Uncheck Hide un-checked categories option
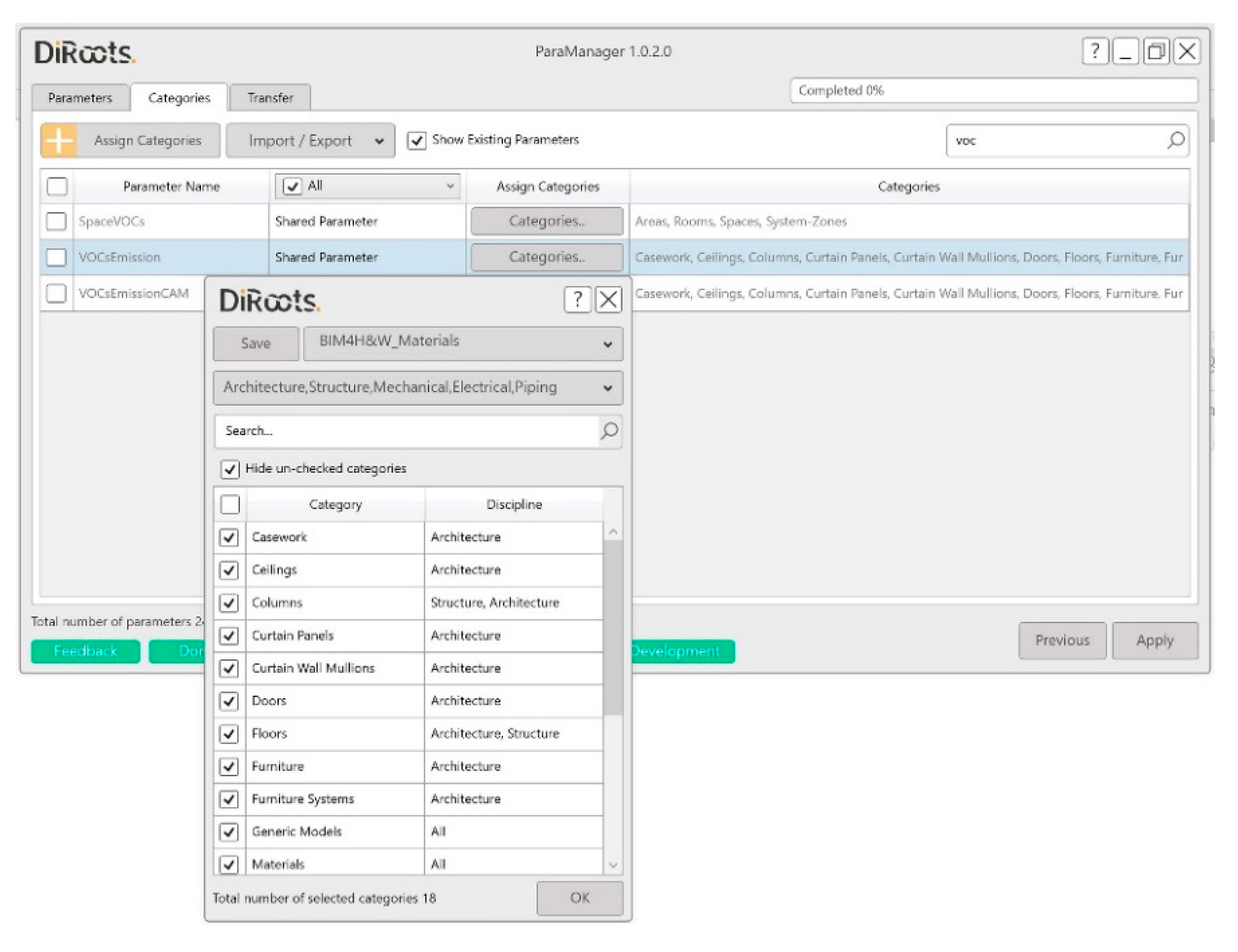The image size is (1238, 952). pos(230,469)
